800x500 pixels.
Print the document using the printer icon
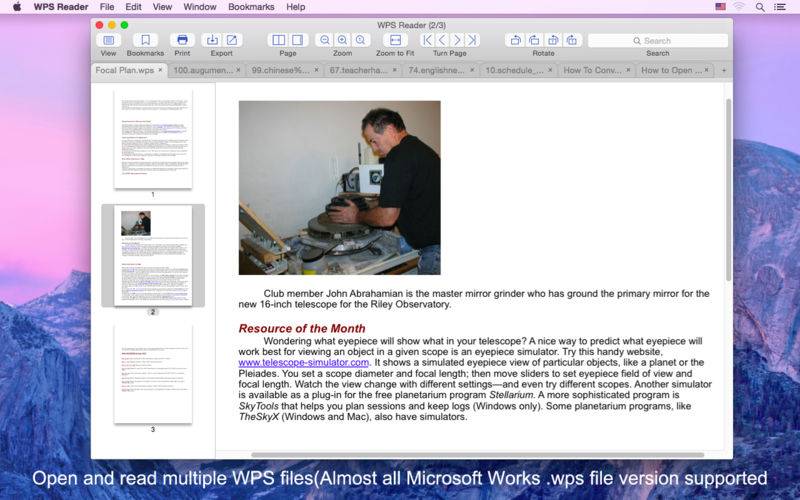click(182, 40)
